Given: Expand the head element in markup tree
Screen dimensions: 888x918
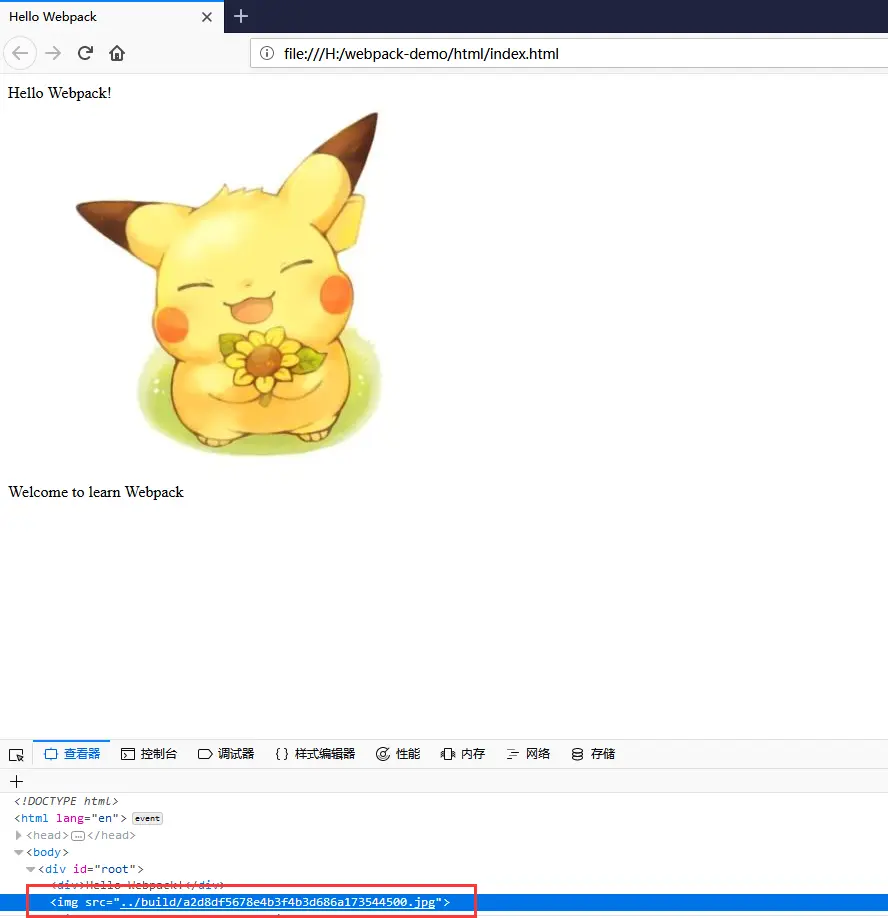Looking at the screenshot, I should [18, 835].
